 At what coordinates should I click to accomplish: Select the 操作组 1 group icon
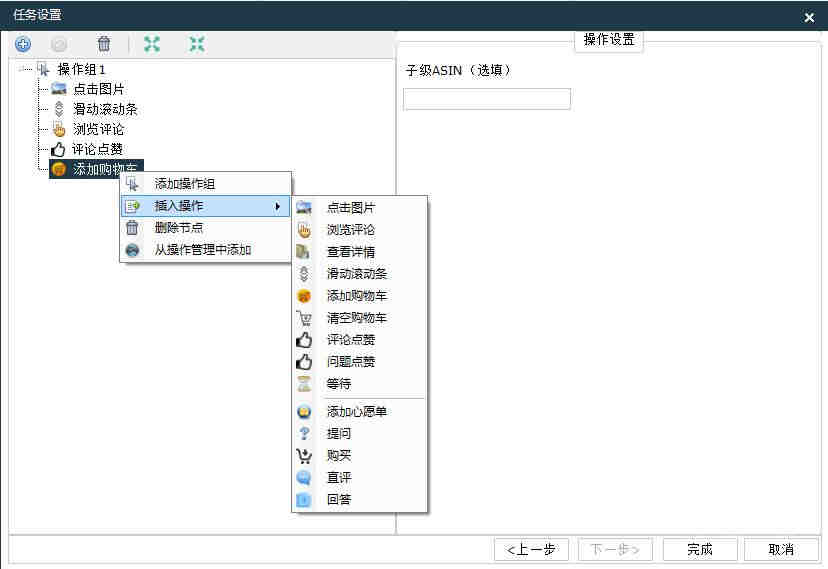[43, 69]
